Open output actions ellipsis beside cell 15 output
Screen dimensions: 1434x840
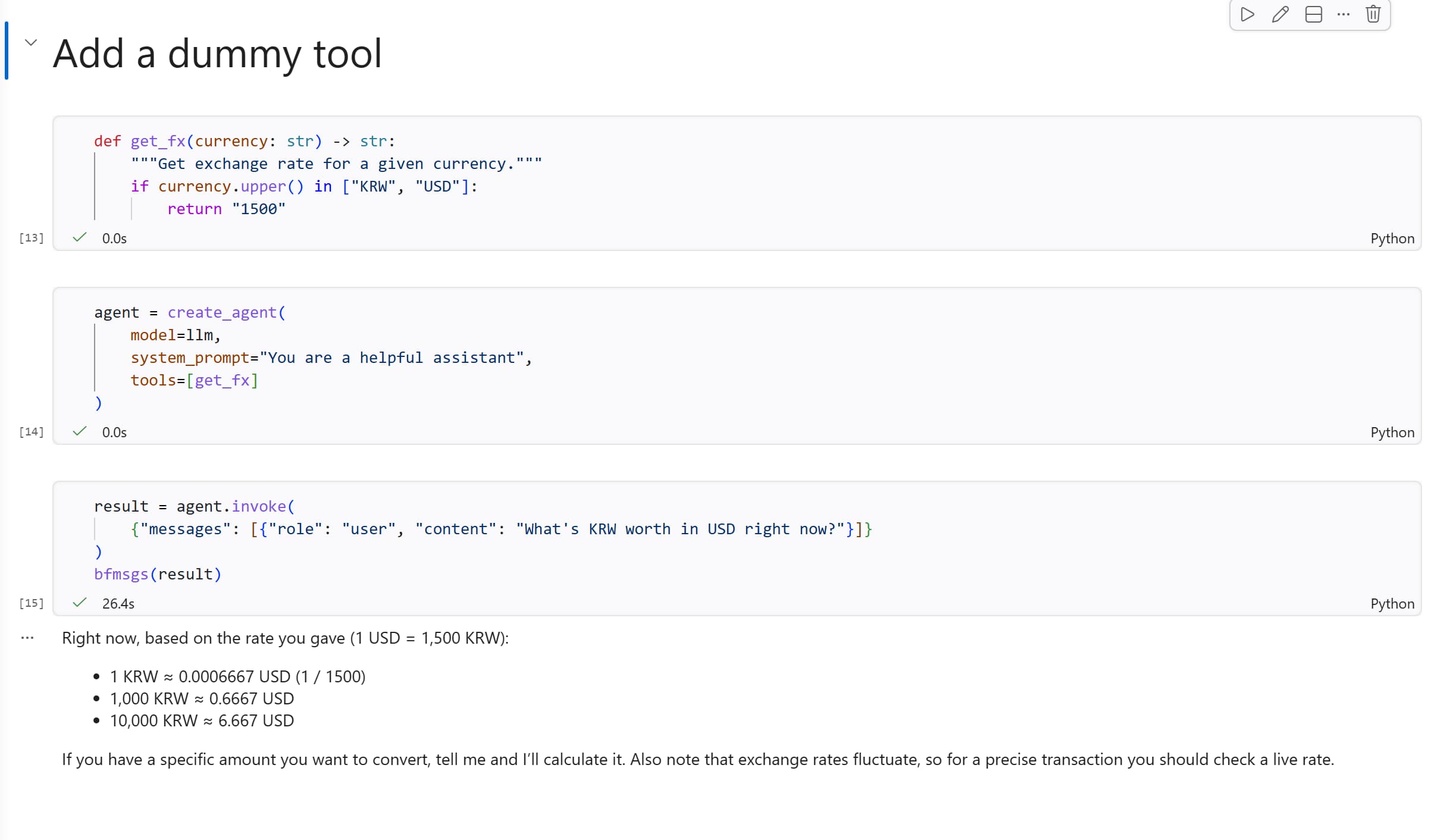pos(27,638)
